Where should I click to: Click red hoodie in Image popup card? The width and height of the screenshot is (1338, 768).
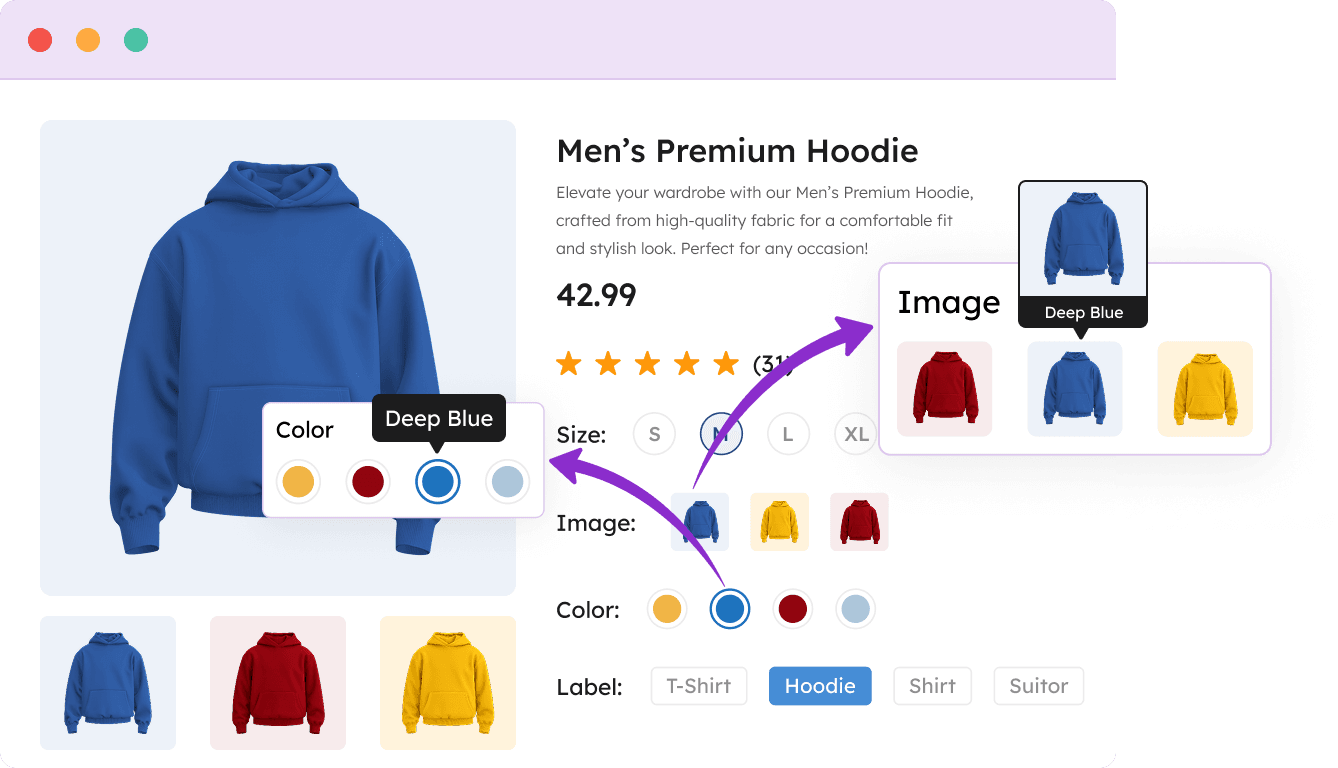(944, 389)
